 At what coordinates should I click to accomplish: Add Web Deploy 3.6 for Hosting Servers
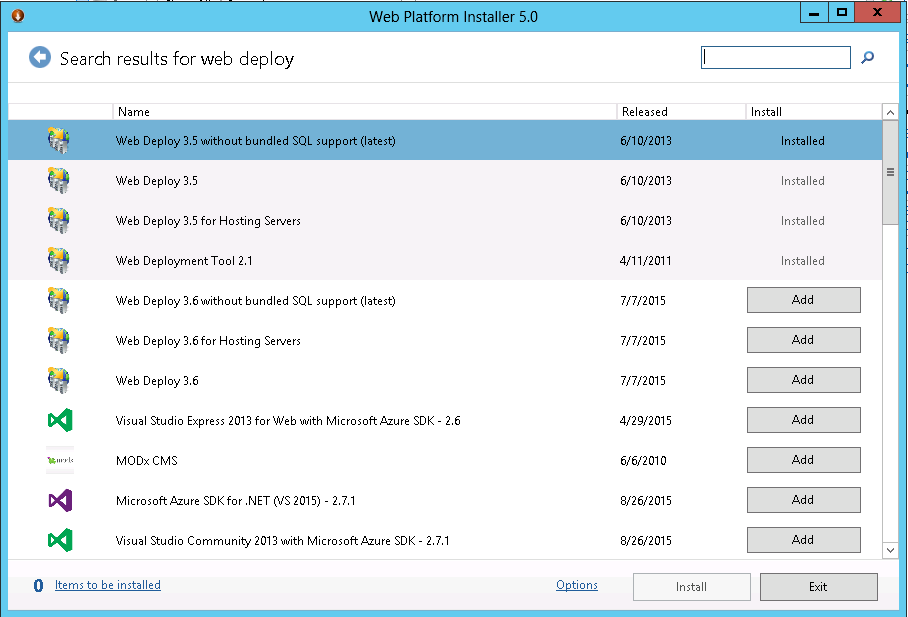[x=803, y=340]
